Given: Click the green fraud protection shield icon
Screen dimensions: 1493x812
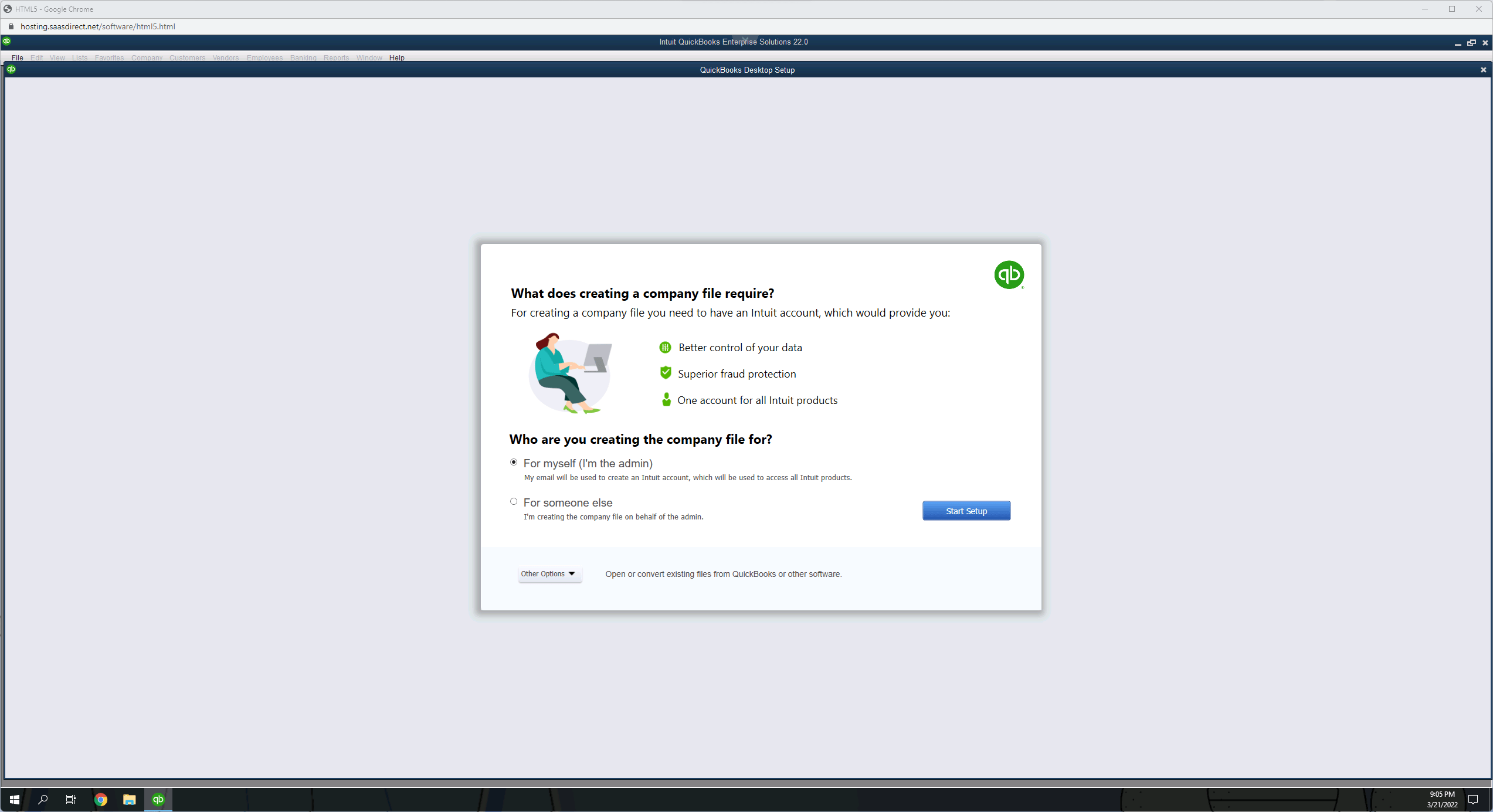Looking at the screenshot, I should tap(666, 372).
